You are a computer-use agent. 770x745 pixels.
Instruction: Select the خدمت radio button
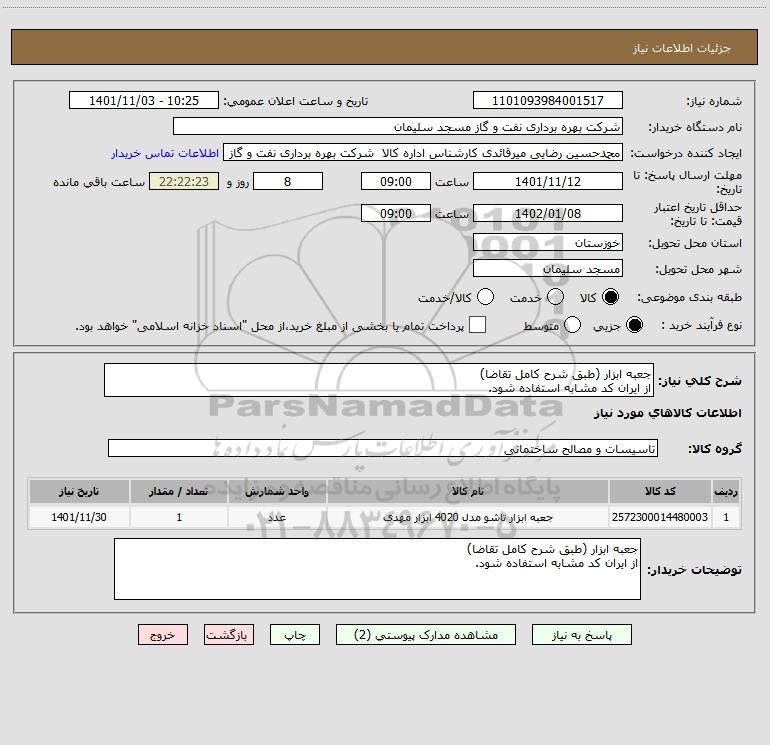tap(555, 297)
